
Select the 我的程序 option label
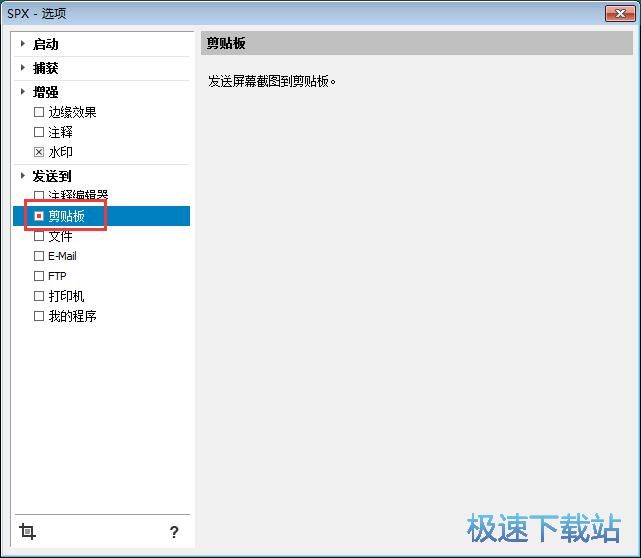pos(72,316)
